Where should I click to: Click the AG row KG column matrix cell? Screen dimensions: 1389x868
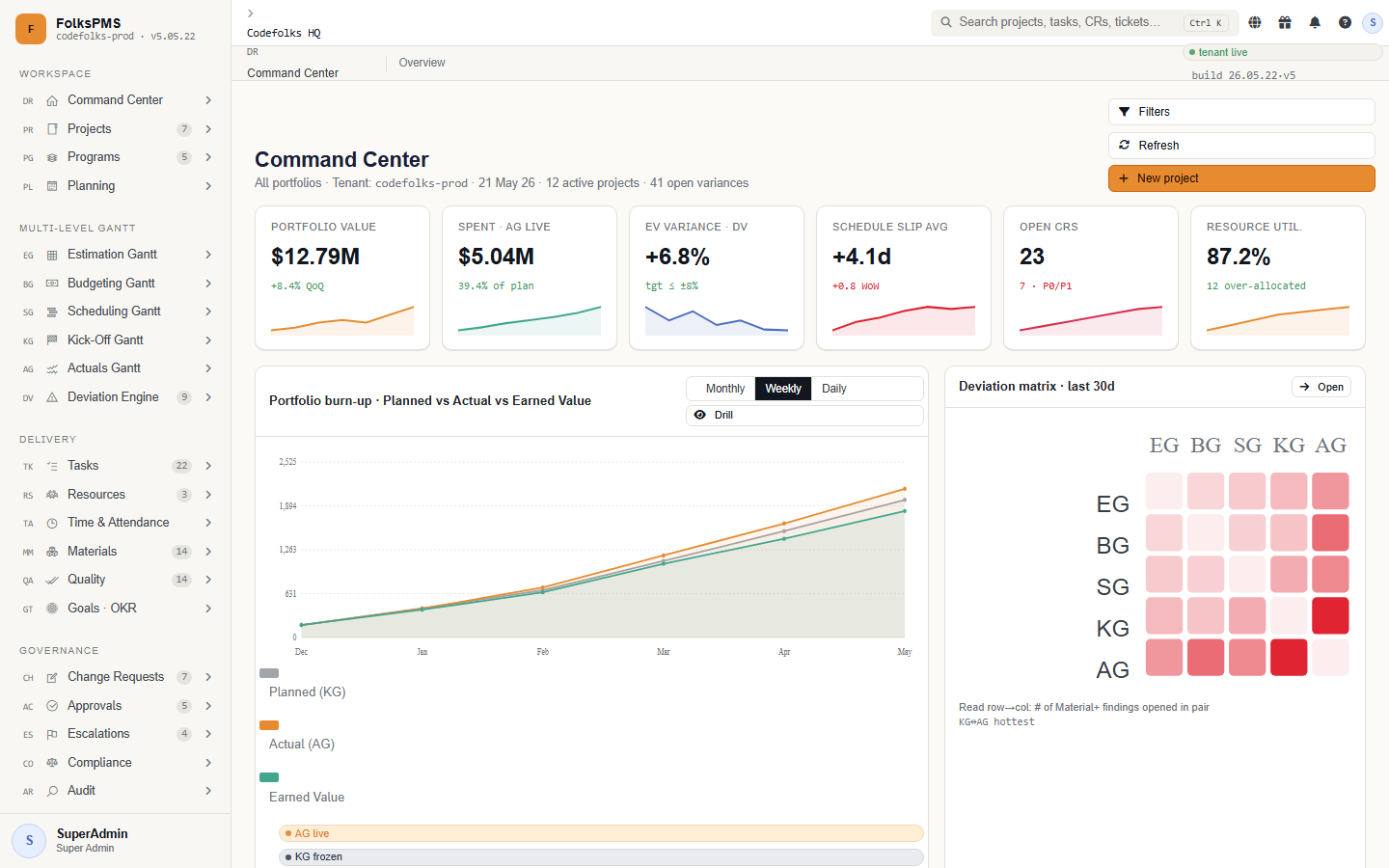click(1289, 657)
